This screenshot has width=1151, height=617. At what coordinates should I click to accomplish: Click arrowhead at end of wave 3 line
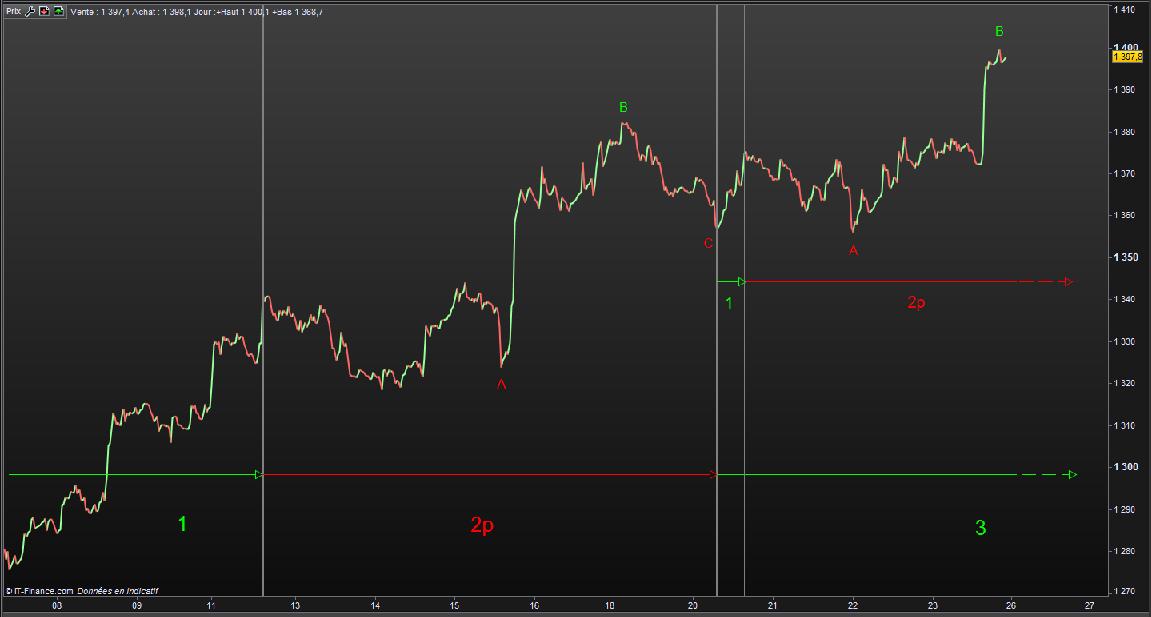point(1070,474)
